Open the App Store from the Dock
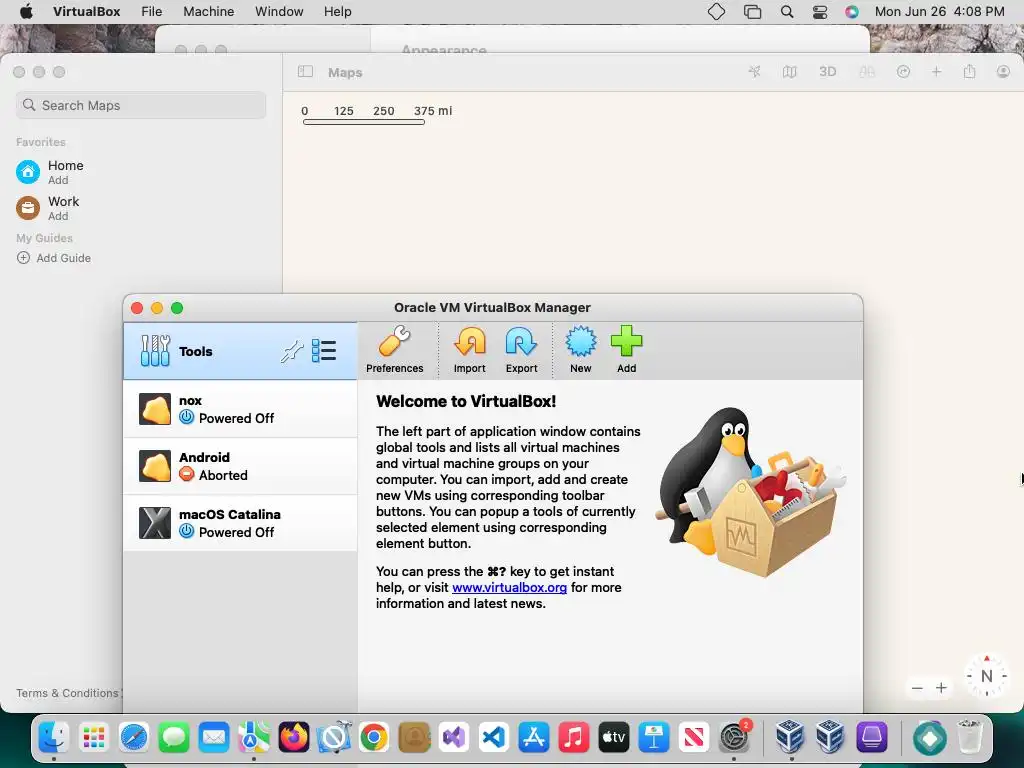 pos(534,737)
